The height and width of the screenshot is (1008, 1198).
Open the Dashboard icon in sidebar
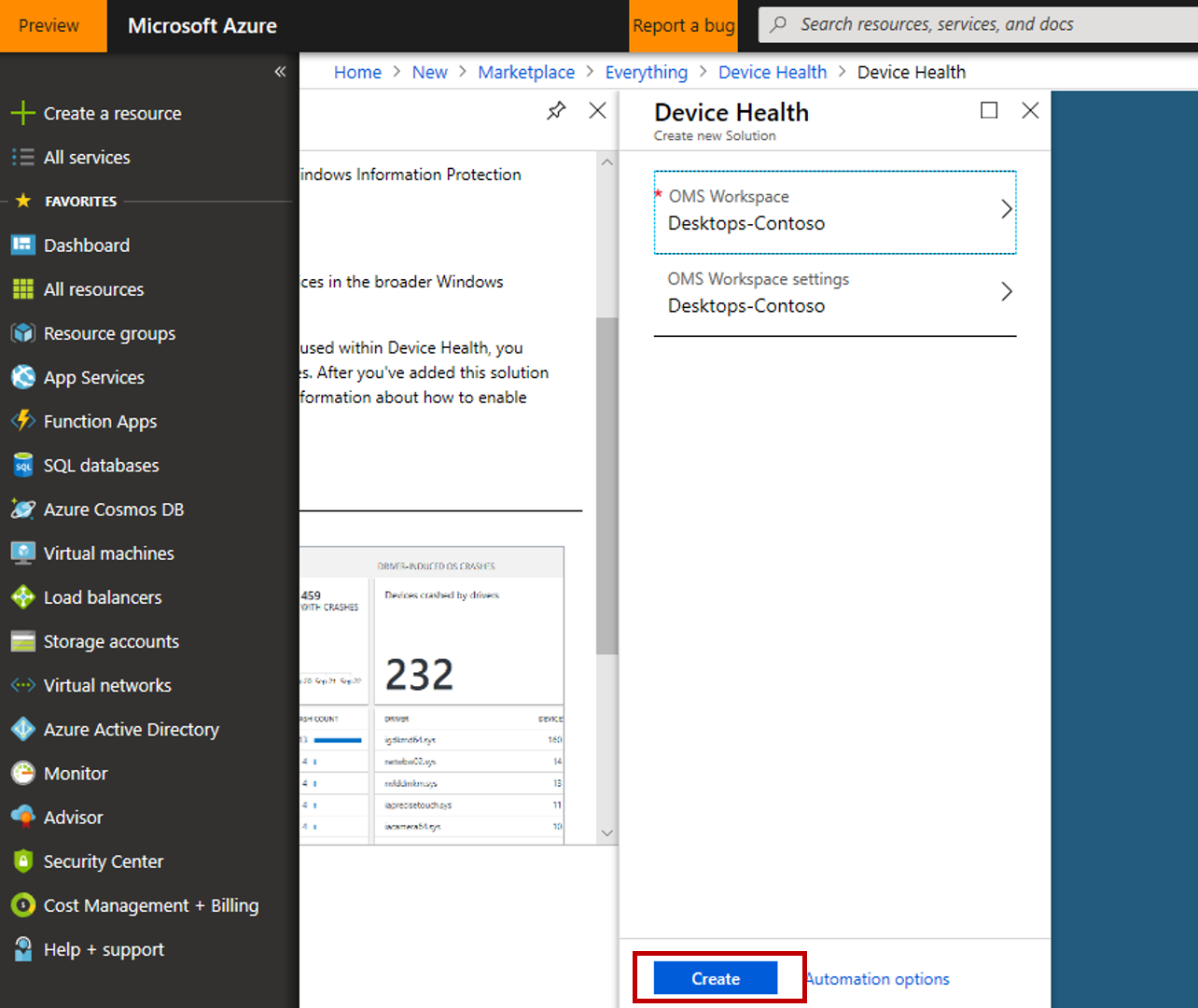coord(22,245)
